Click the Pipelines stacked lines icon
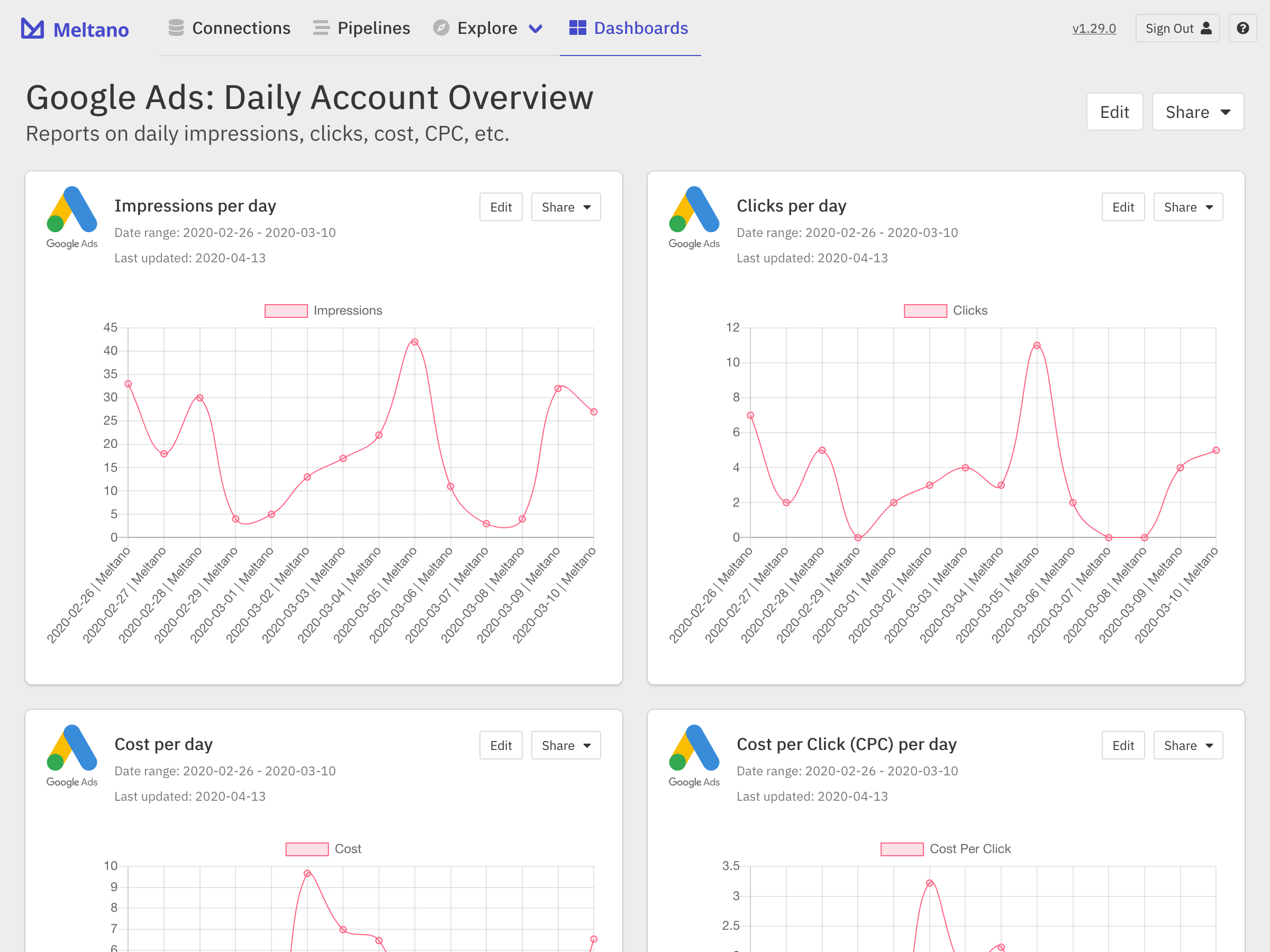1270x952 pixels. pyautogui.click(x=321, y=28)
